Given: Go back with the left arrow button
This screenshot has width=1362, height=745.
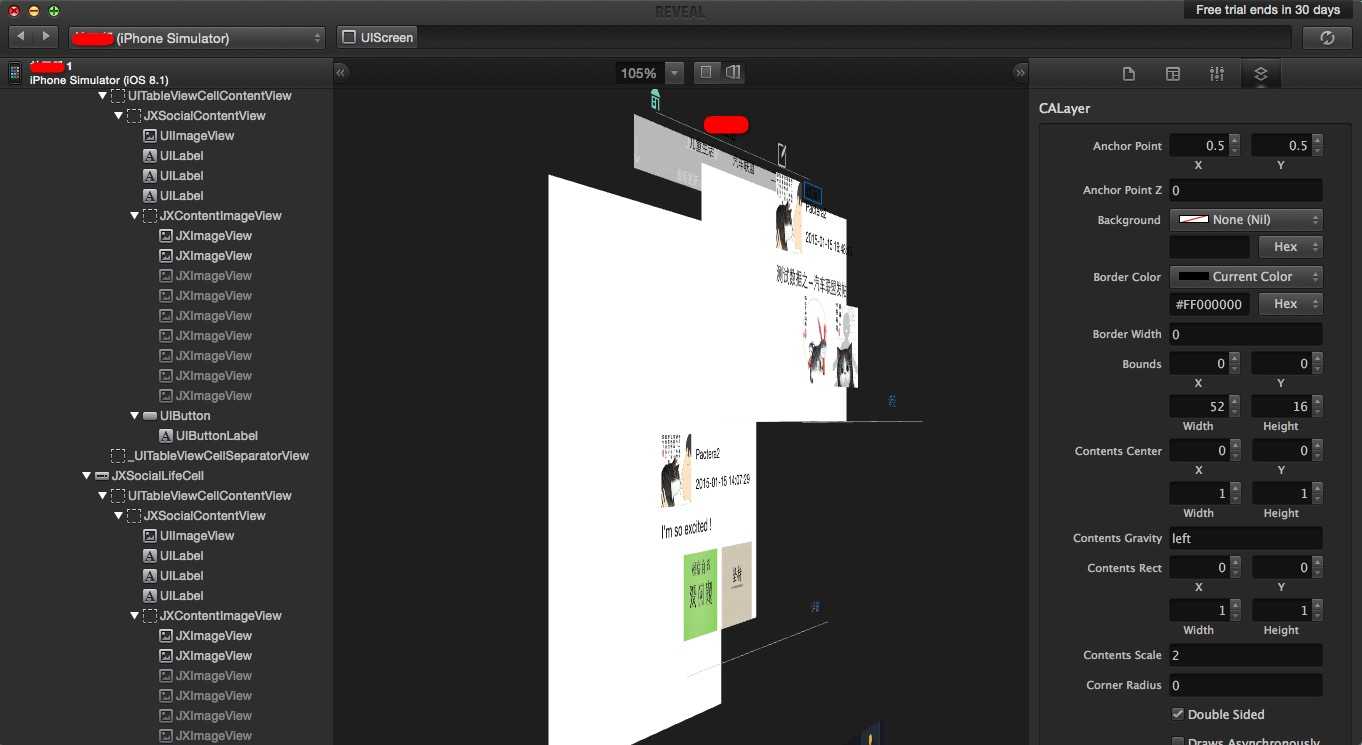Looking at the screenshot, I should [x=21, y=37].
